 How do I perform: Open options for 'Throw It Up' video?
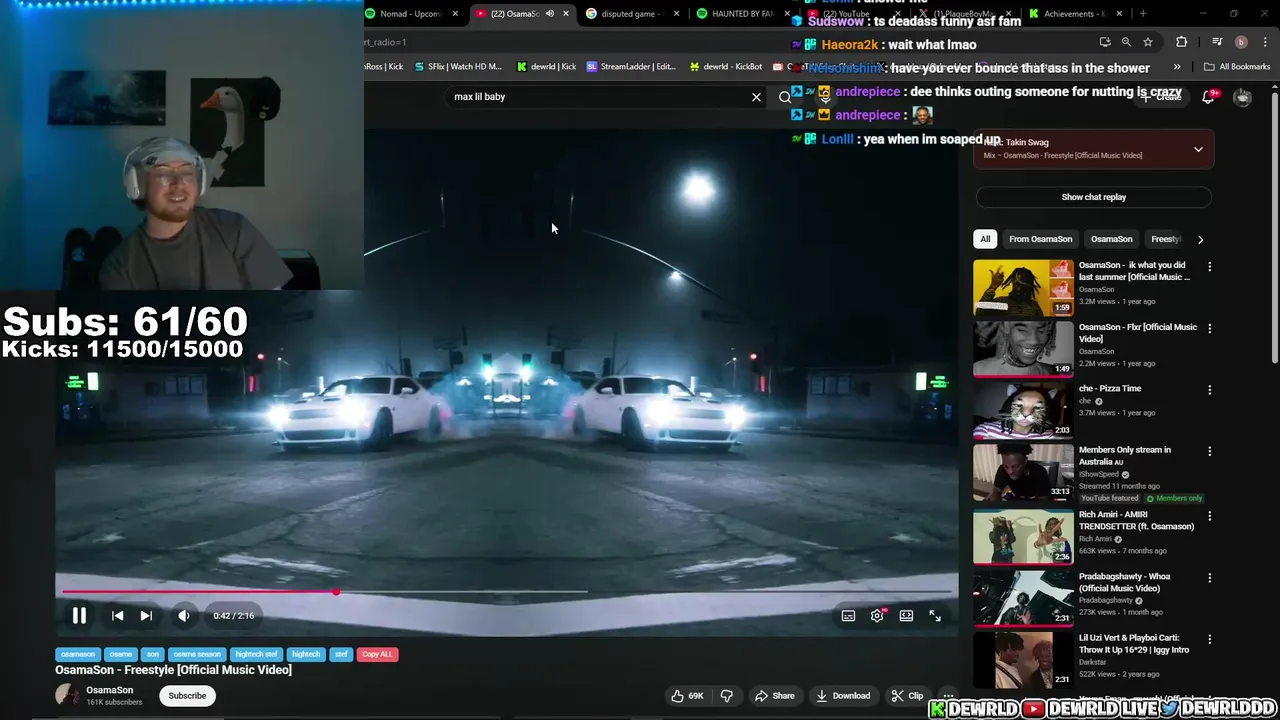click(1209, 639)
